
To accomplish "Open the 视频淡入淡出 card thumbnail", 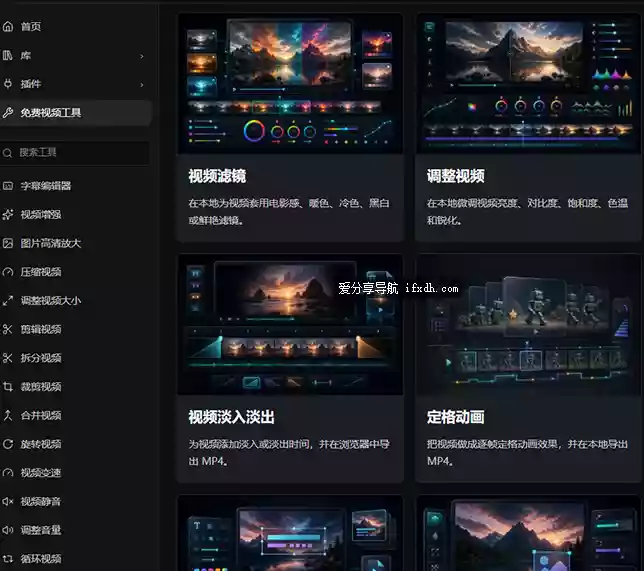I will click(290, 325).
